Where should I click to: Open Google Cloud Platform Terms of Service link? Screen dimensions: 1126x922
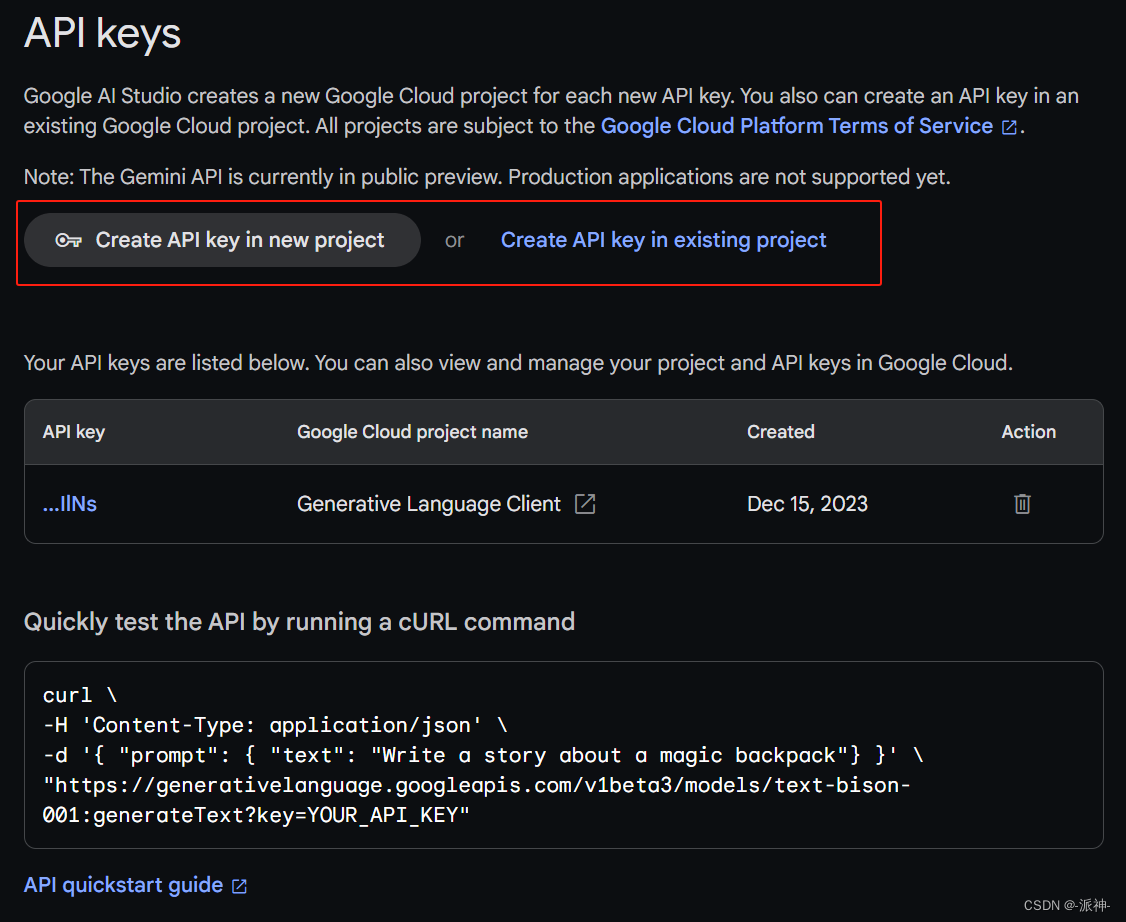(809, 126)
